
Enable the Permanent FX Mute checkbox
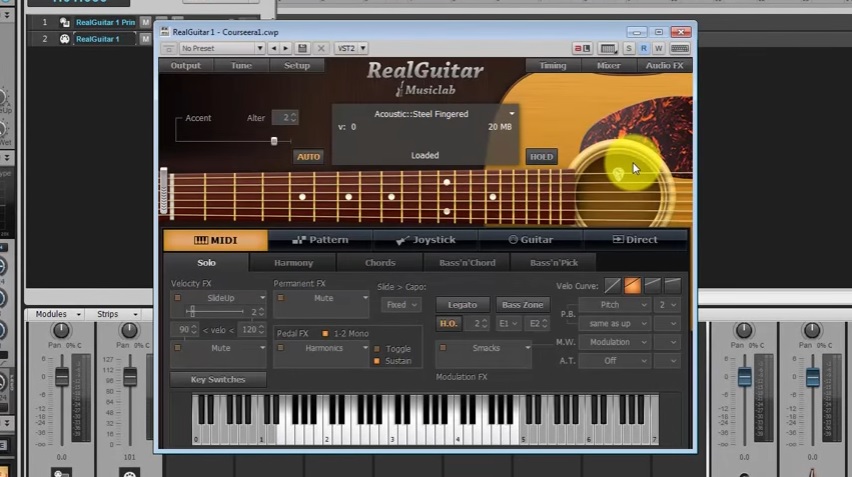(x=280, y=298)
